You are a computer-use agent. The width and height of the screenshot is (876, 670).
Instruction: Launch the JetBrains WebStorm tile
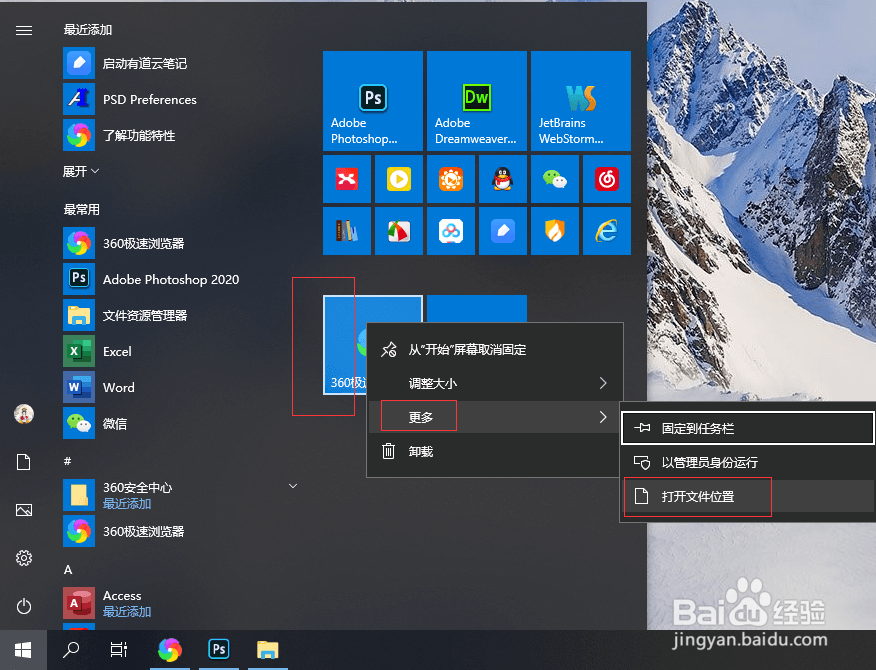(x=581, y=101)
